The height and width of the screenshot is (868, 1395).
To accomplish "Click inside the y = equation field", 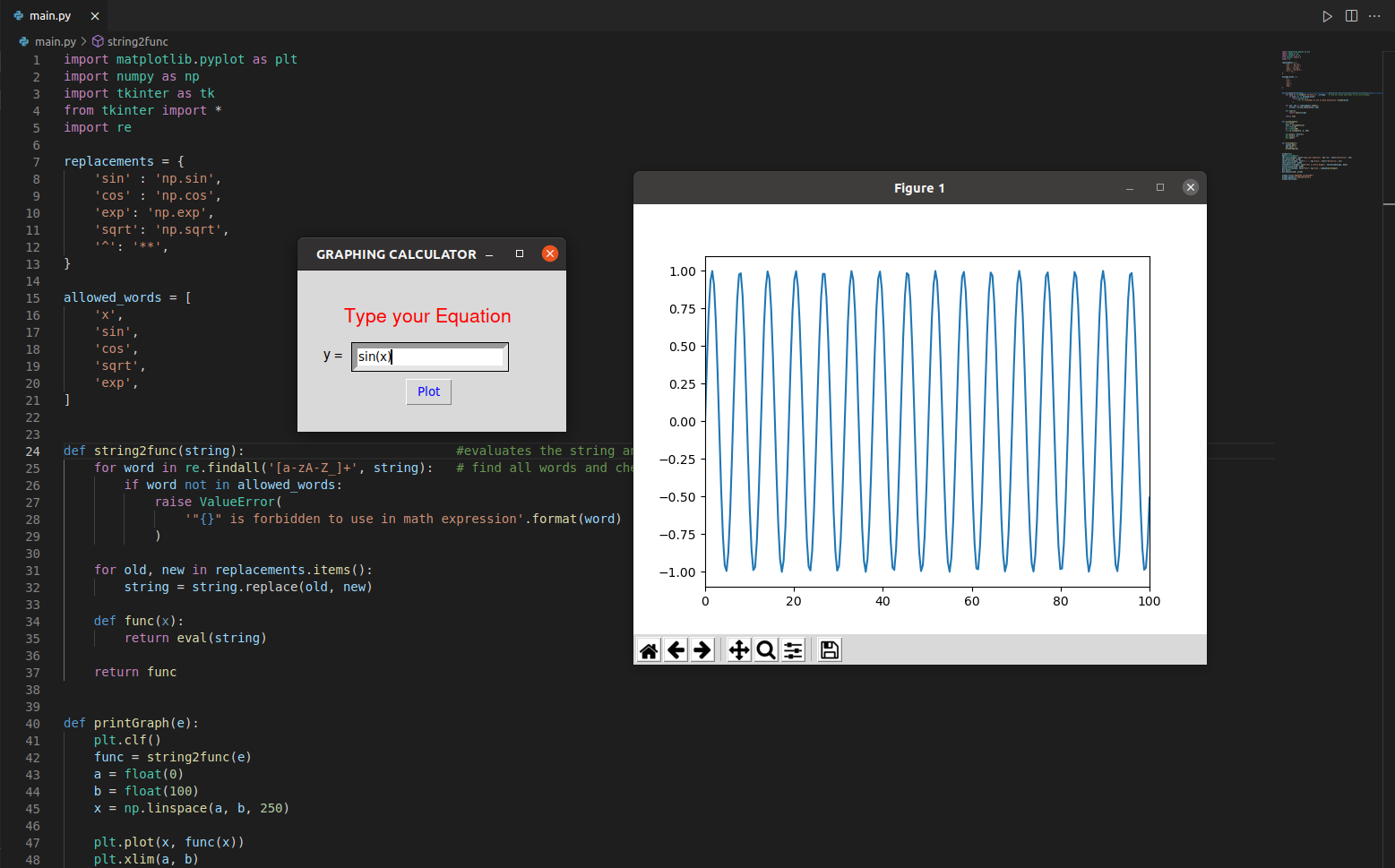I will tap(429, 356).
